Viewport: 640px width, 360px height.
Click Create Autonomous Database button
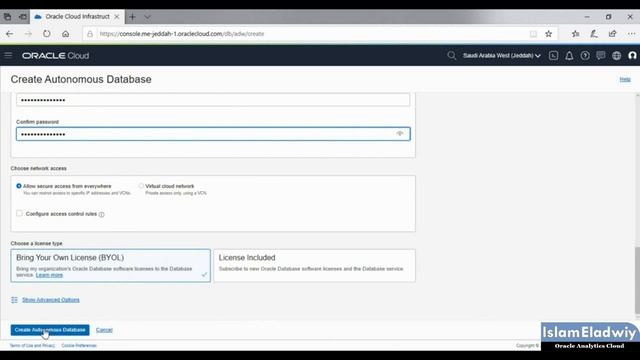pyautogui.click(x=50, y=330)
